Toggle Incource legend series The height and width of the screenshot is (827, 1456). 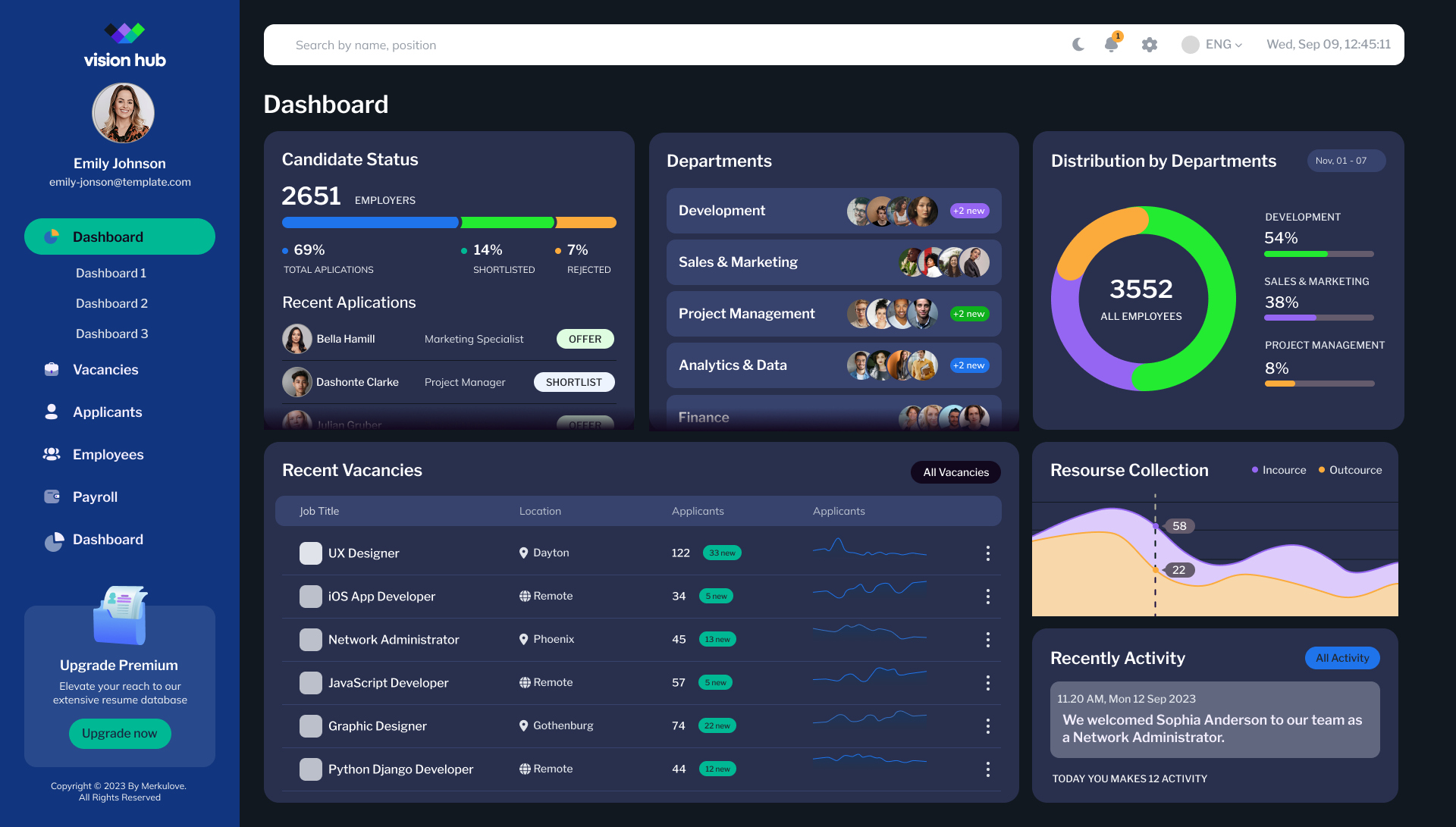tap(1279, 470)
